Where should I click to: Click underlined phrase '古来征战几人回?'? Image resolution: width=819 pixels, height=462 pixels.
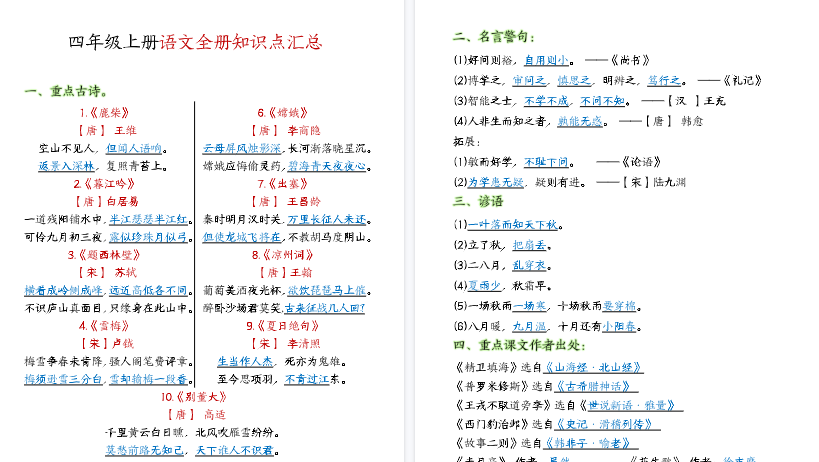pos(324,308)
